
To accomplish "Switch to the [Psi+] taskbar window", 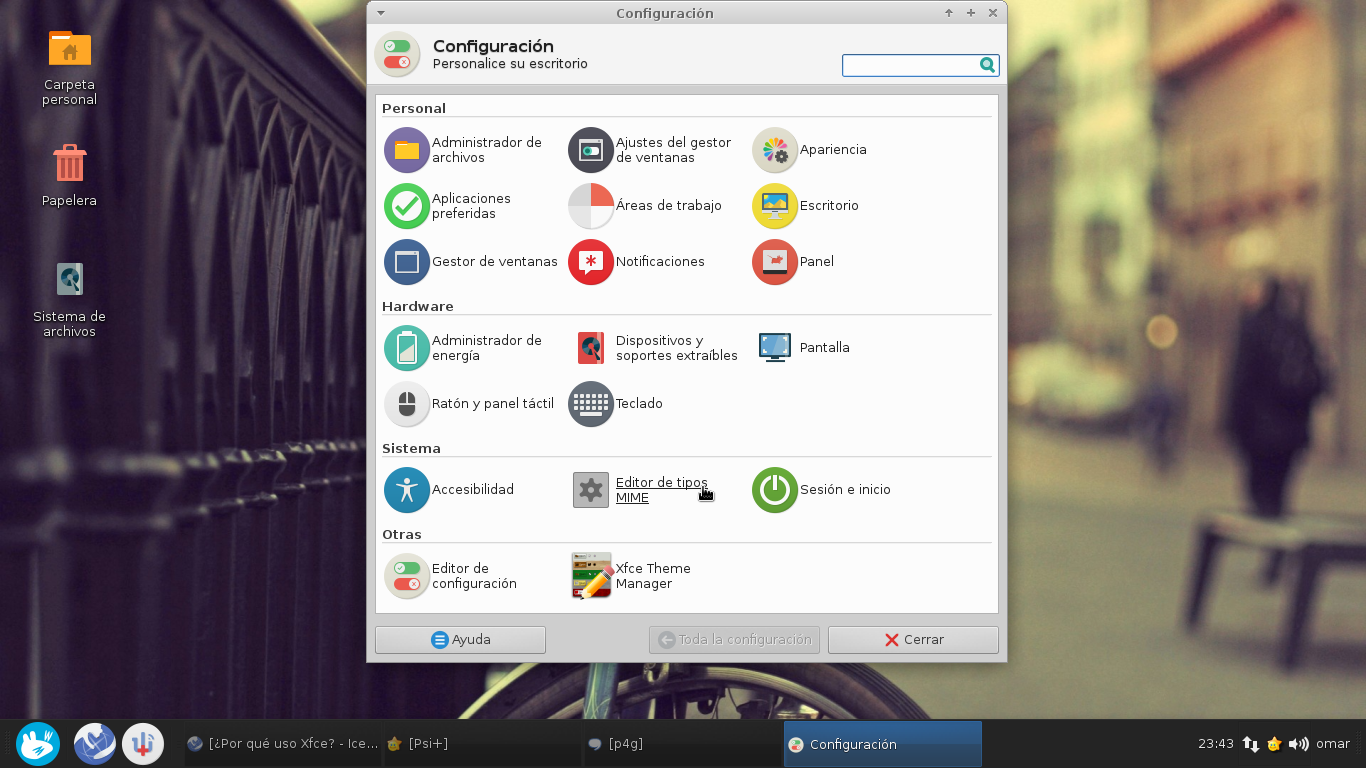I will click(482, 744).
